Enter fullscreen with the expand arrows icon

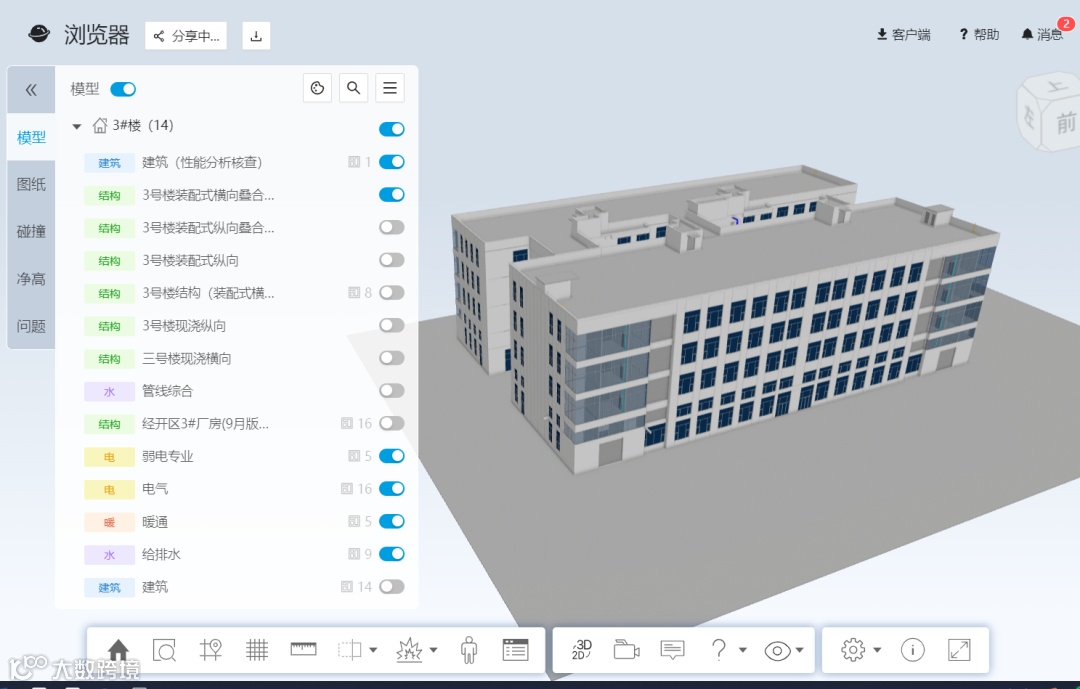click(x=959, y=650)
